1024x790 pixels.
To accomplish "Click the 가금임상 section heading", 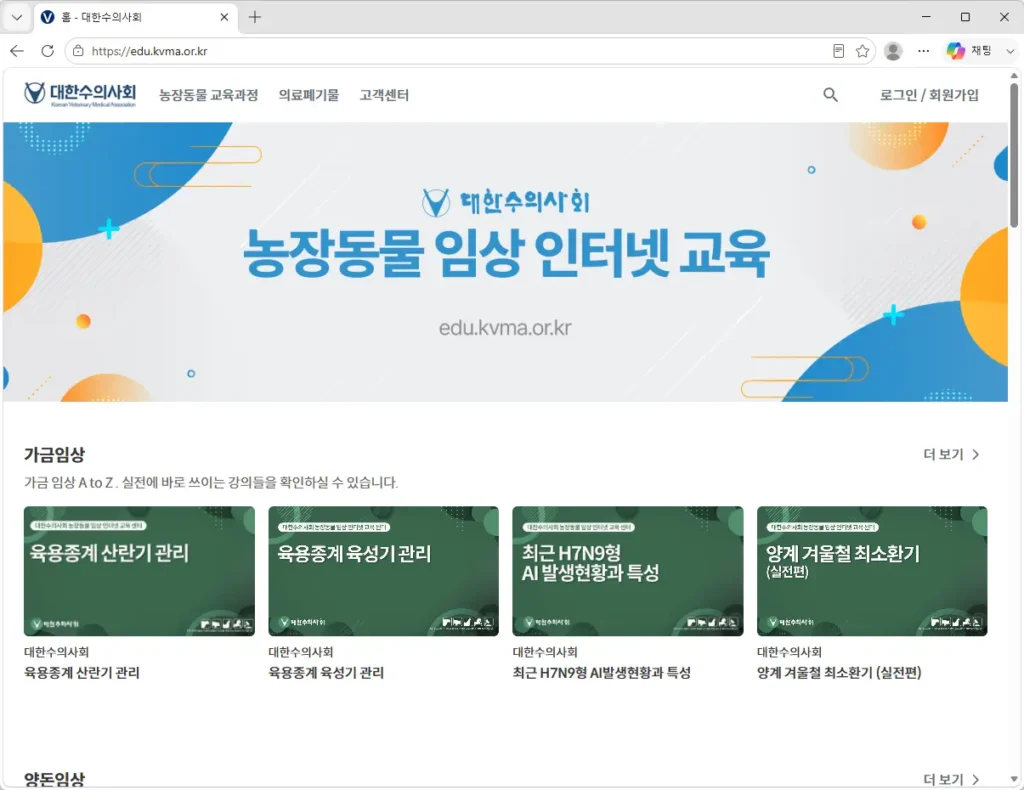I will (x=55, y=454).
